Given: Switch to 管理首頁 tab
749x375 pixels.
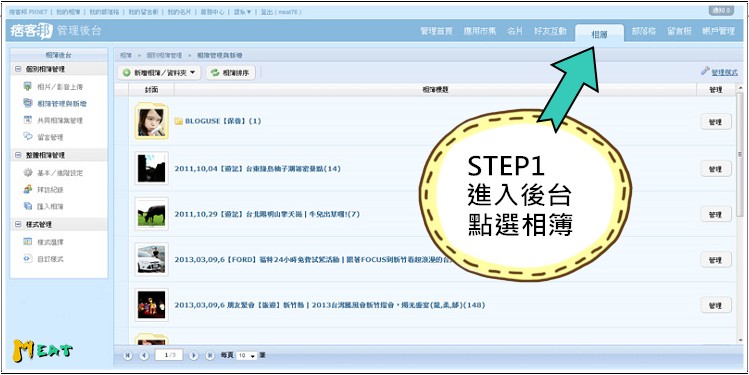Looking at the screenshot, I should point(436,31).
